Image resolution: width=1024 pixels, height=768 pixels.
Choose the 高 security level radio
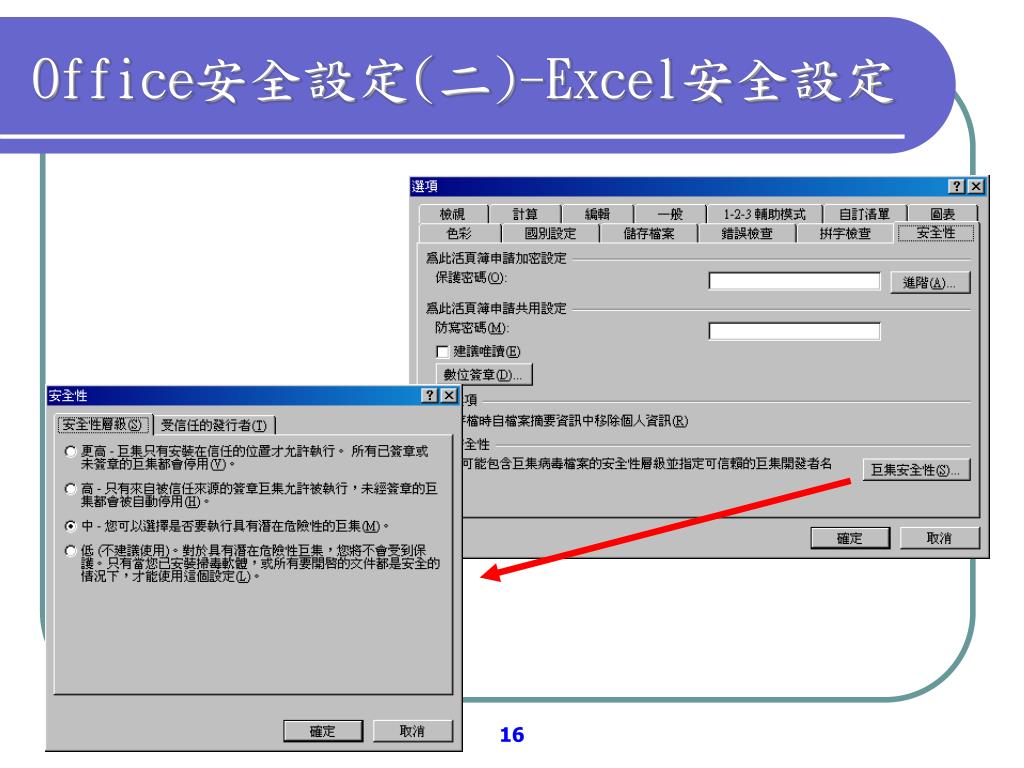point(71,488)
